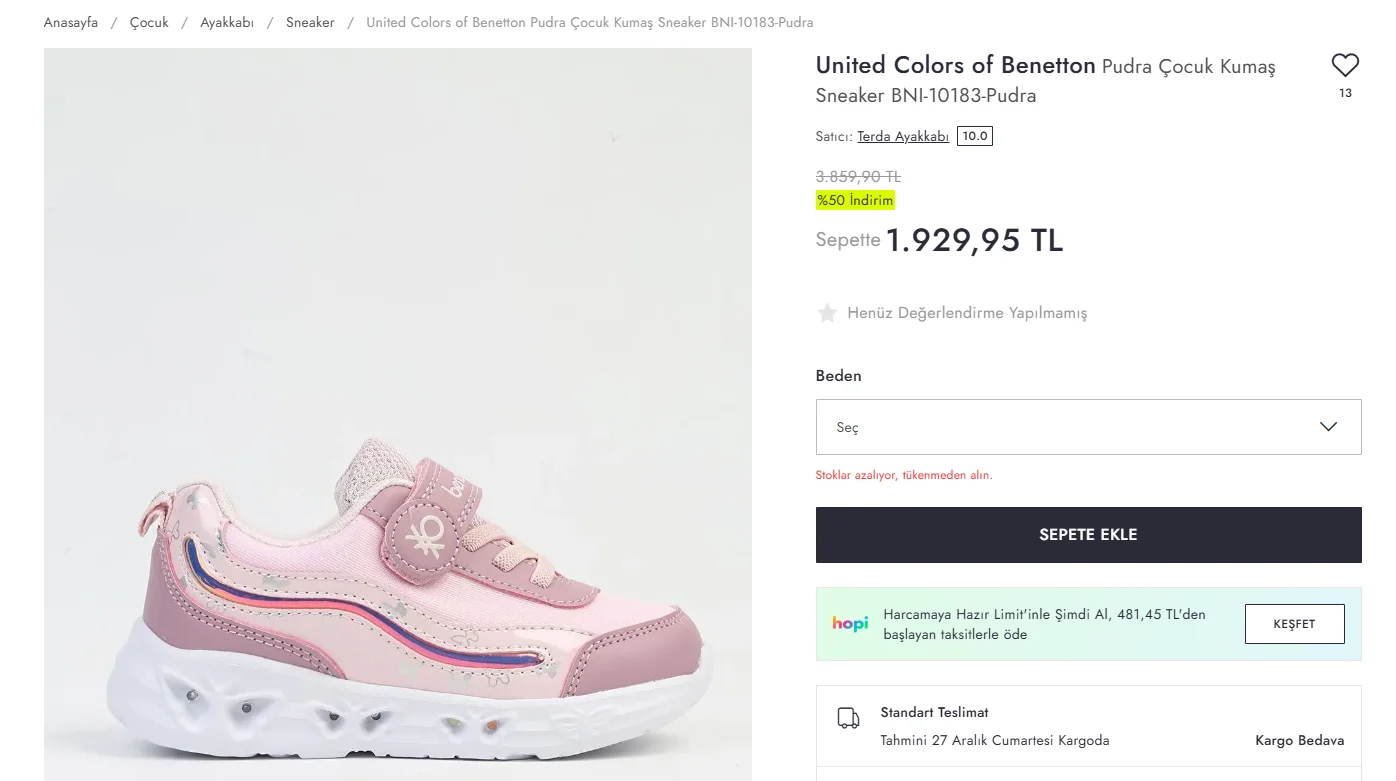
Task: Open Çocuk breadcrumb category
Action: coord(149,22)
